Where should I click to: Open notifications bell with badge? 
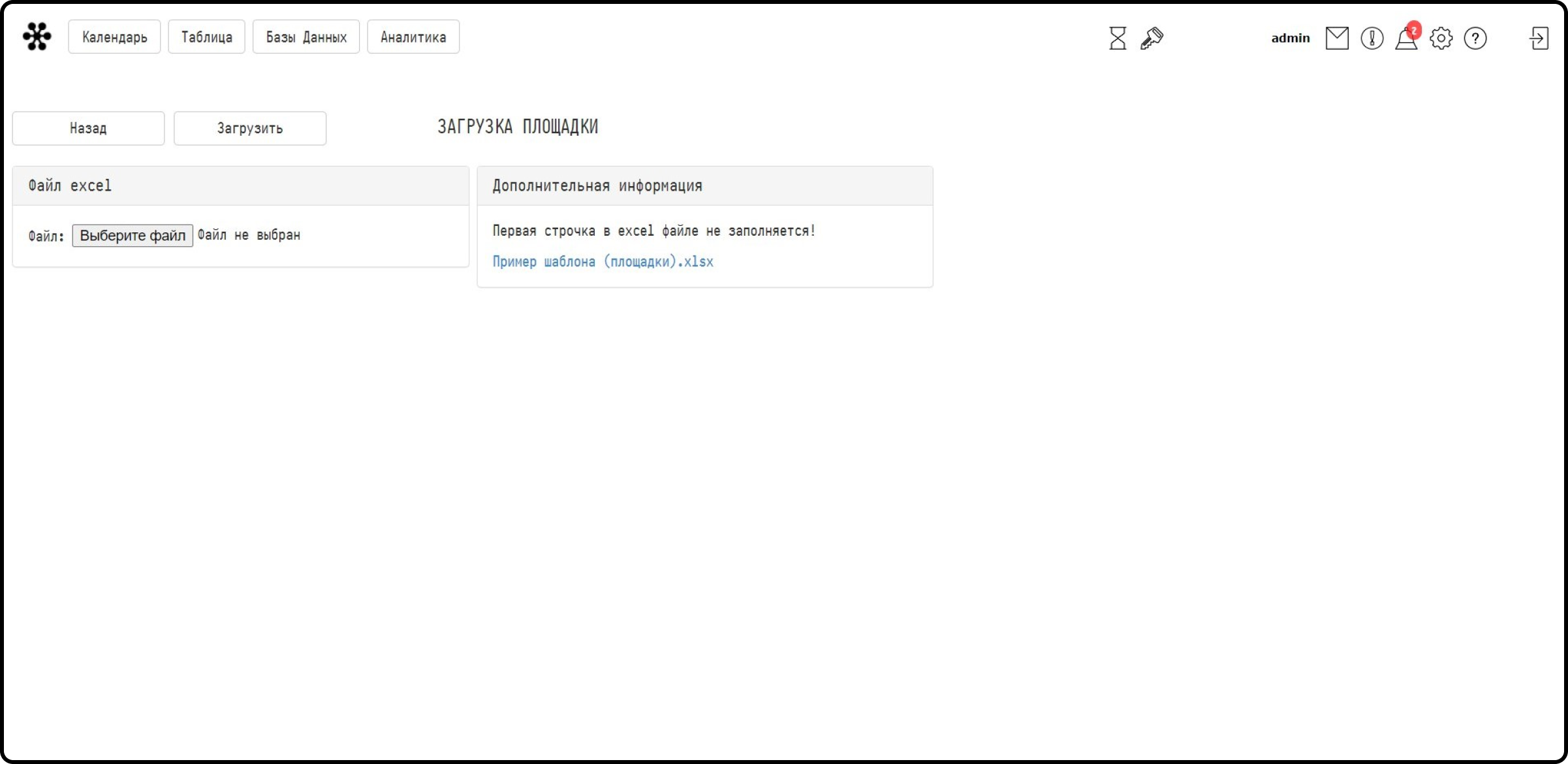pyautogui.click(x=1407, y=37)
